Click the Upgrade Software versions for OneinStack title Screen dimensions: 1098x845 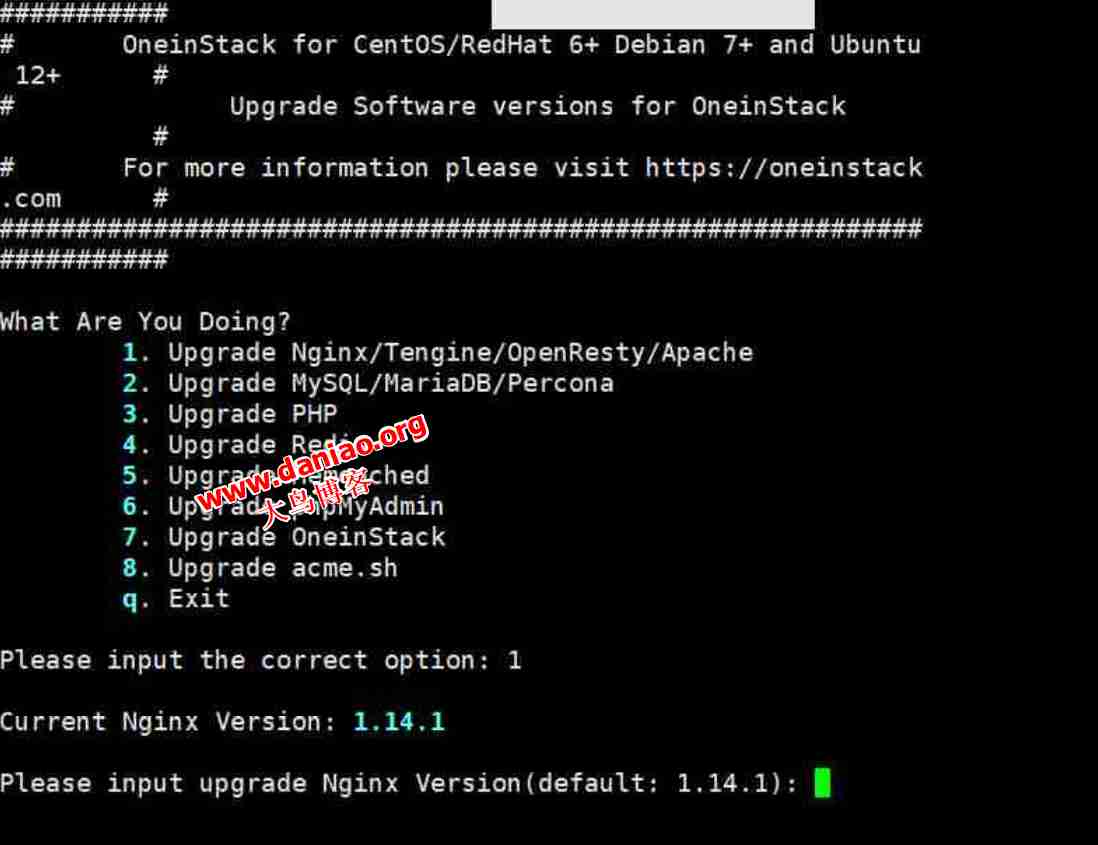click(538, 106)
